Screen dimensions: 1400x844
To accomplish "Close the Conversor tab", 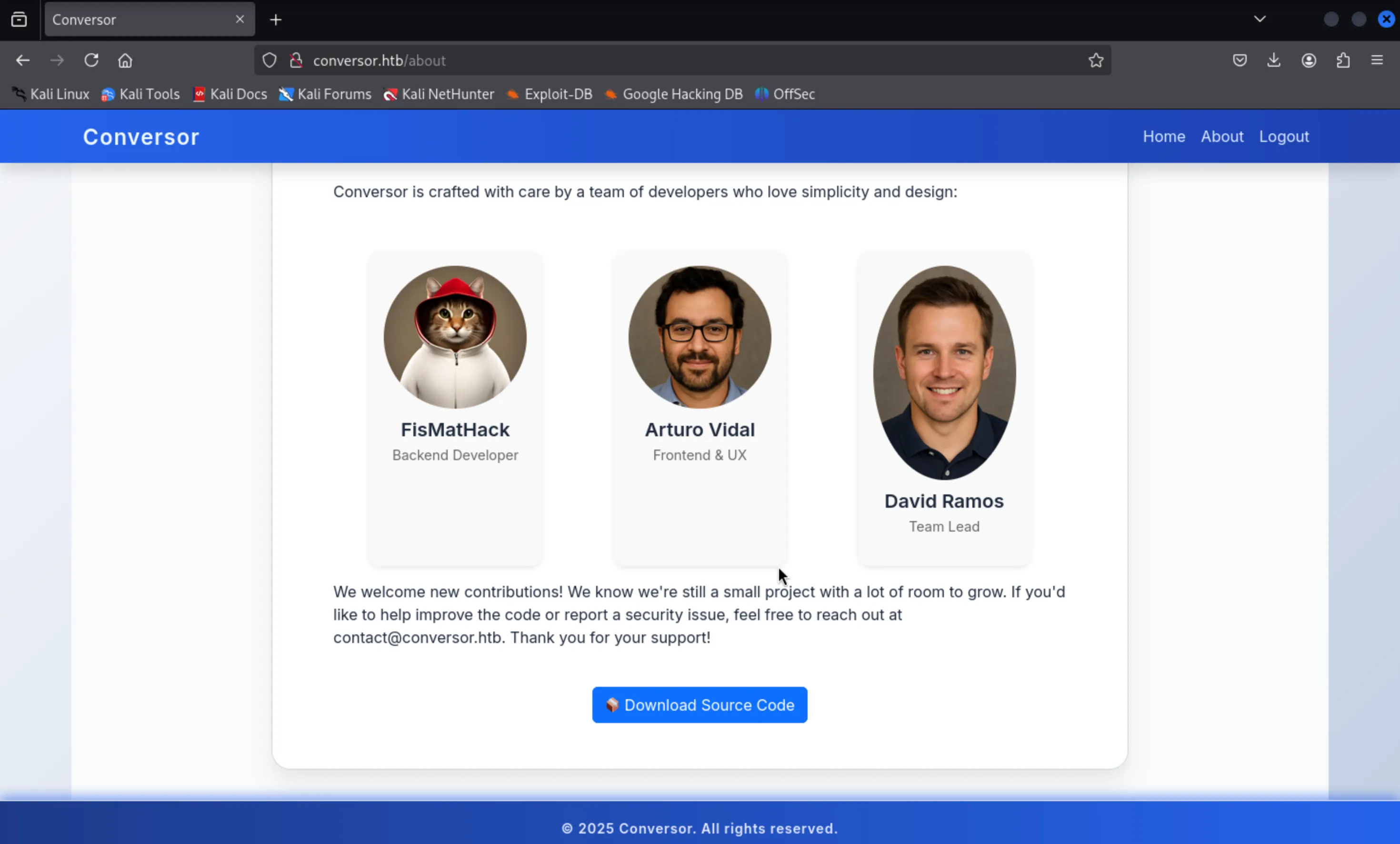I will pyautogui.click(x=240, y=20).
